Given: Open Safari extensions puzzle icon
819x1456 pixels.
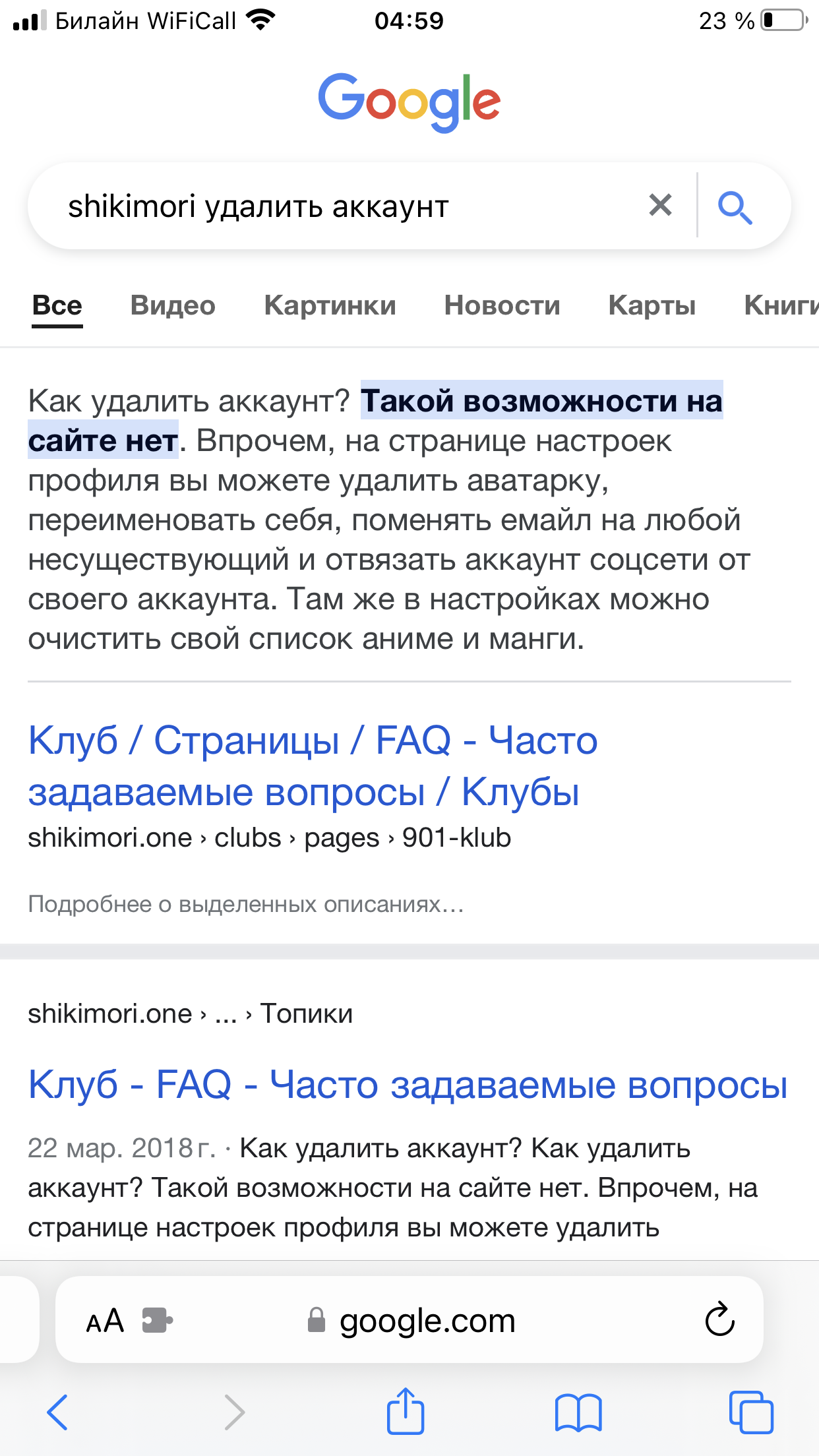Looking at the screenshot, I should click(x=158, y=1321).
